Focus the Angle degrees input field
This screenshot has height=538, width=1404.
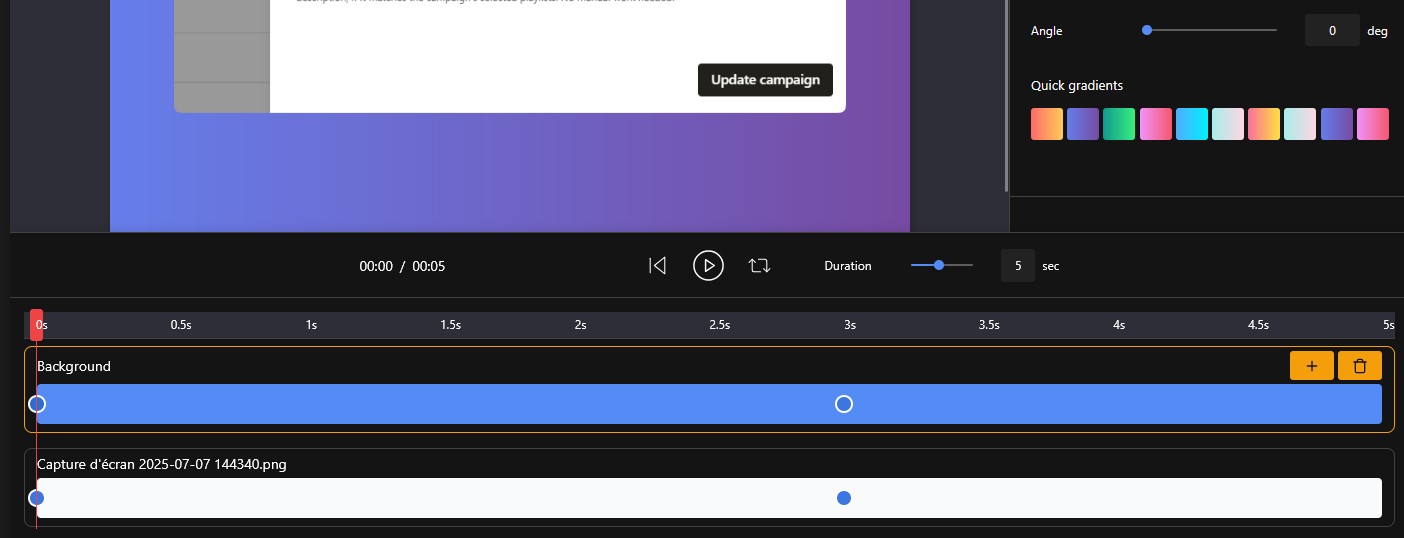pos(1332,31)
